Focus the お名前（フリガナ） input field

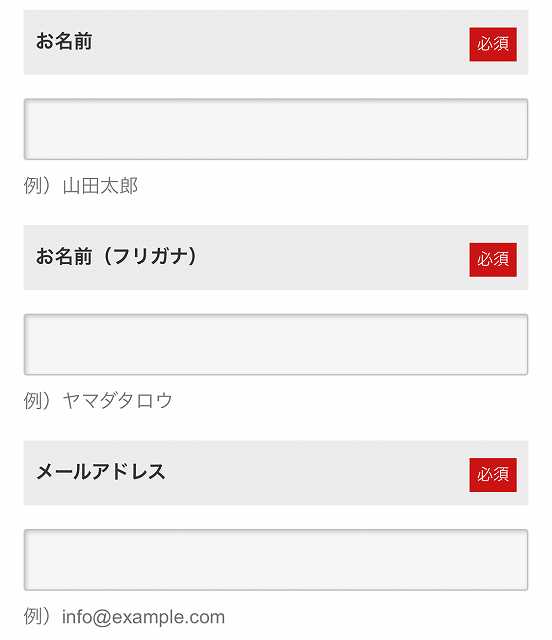[276, 344]
